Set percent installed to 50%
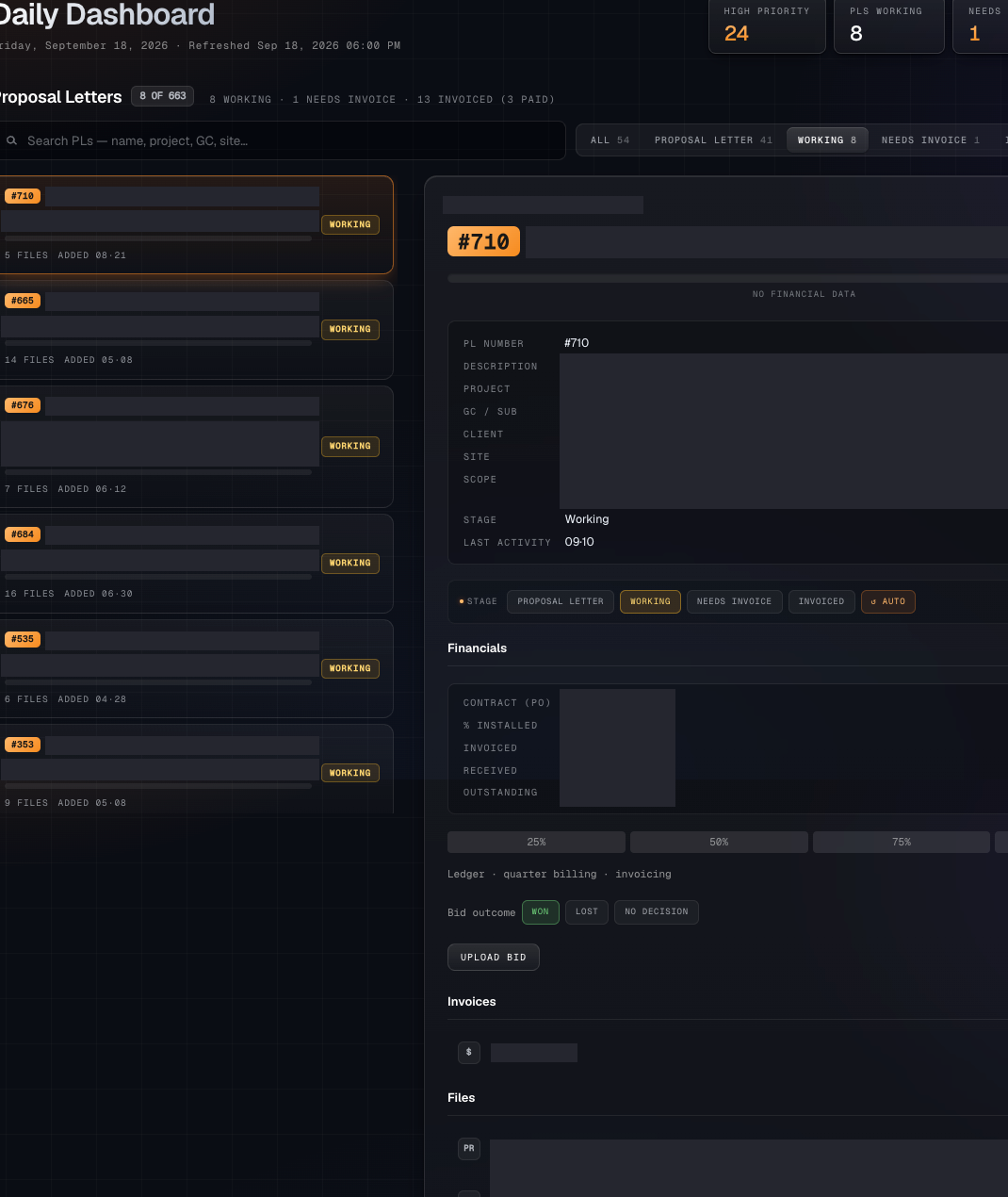The height and width of the screenshot is (1197, 1008). click(719, 842)
